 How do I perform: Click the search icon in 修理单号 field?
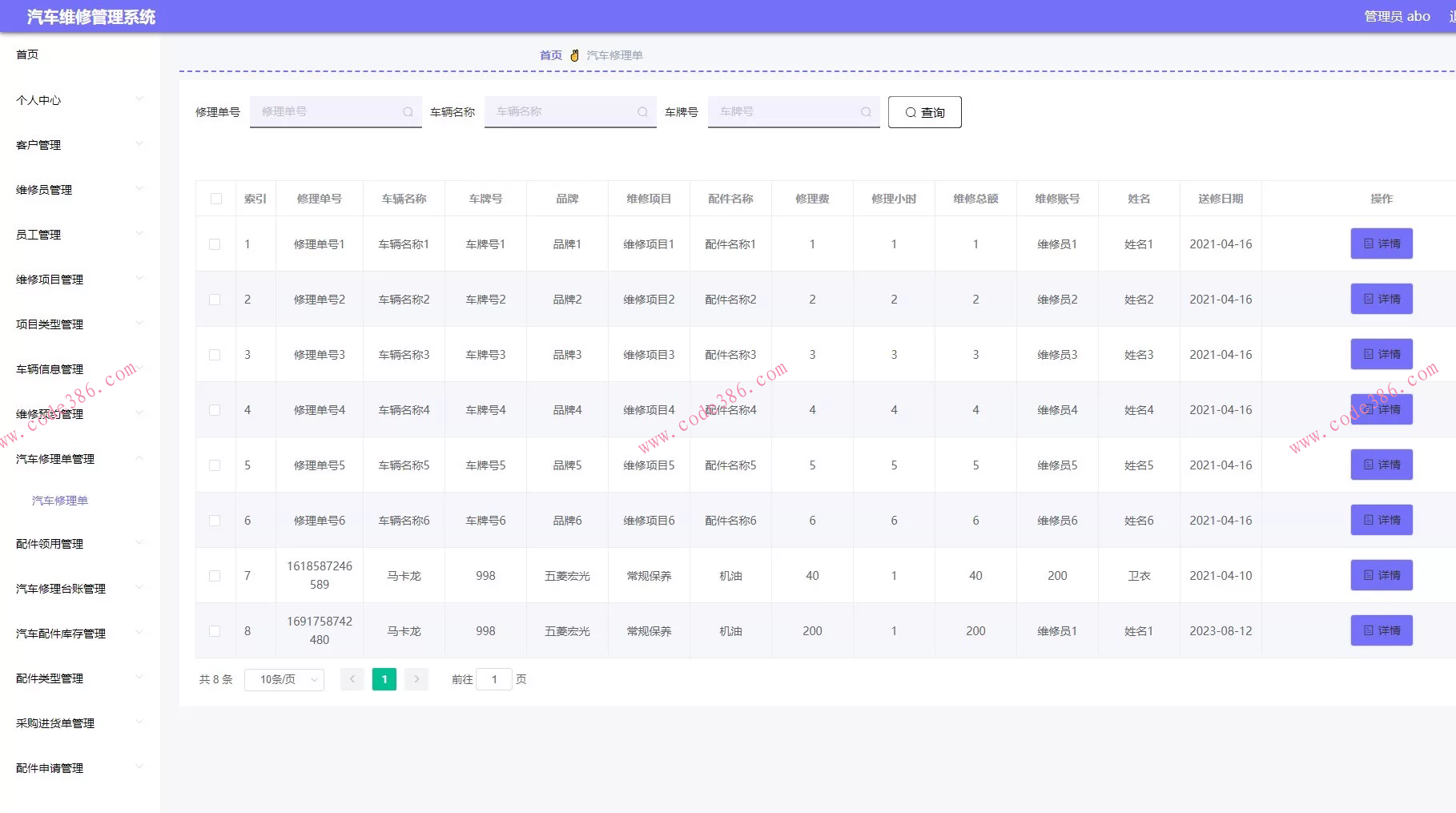(x=408, y=112)
